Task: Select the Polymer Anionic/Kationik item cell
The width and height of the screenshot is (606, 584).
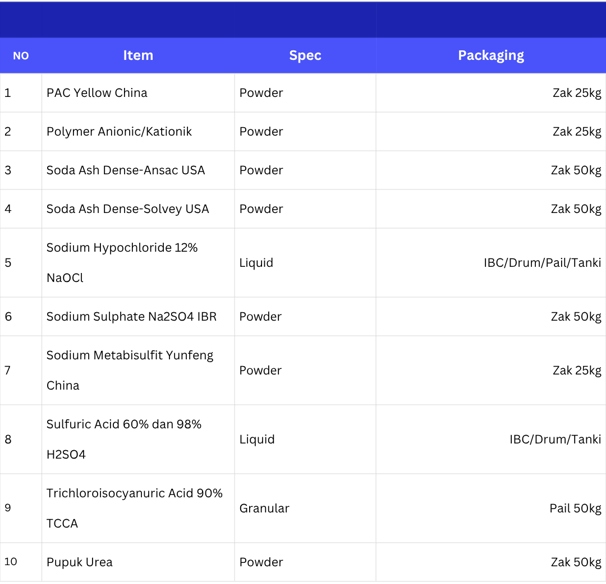Action: [138, 131]
